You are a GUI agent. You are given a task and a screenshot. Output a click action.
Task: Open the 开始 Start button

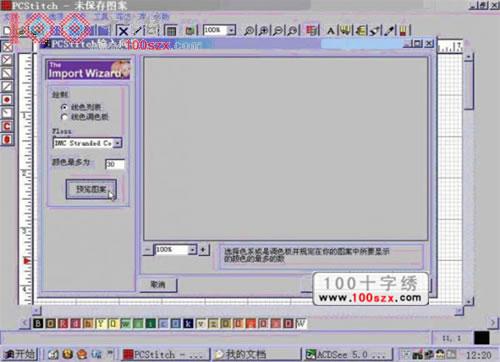[19, 354]
